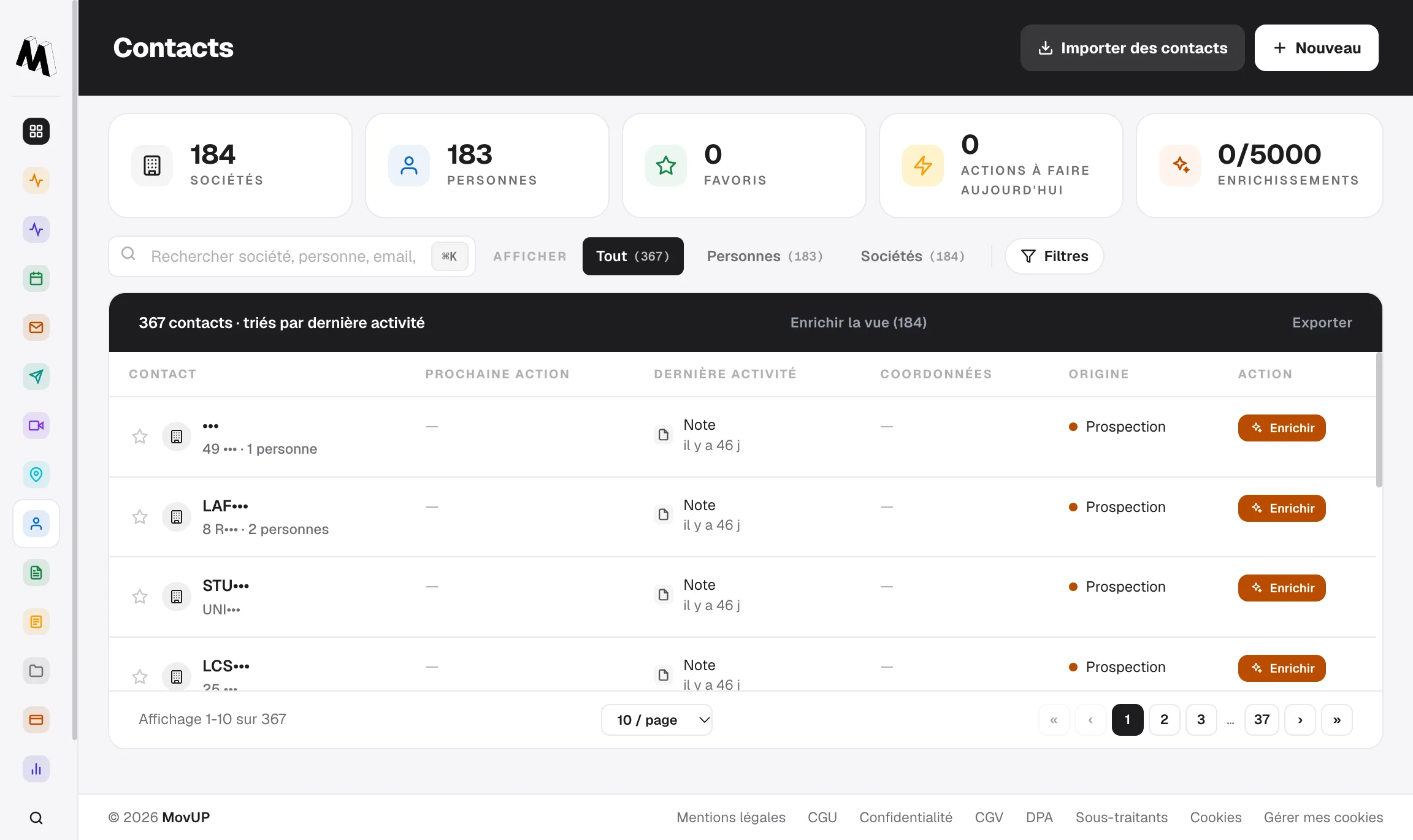
Task: Open the yellow notes sidebar icon
Action: [36, 622]
